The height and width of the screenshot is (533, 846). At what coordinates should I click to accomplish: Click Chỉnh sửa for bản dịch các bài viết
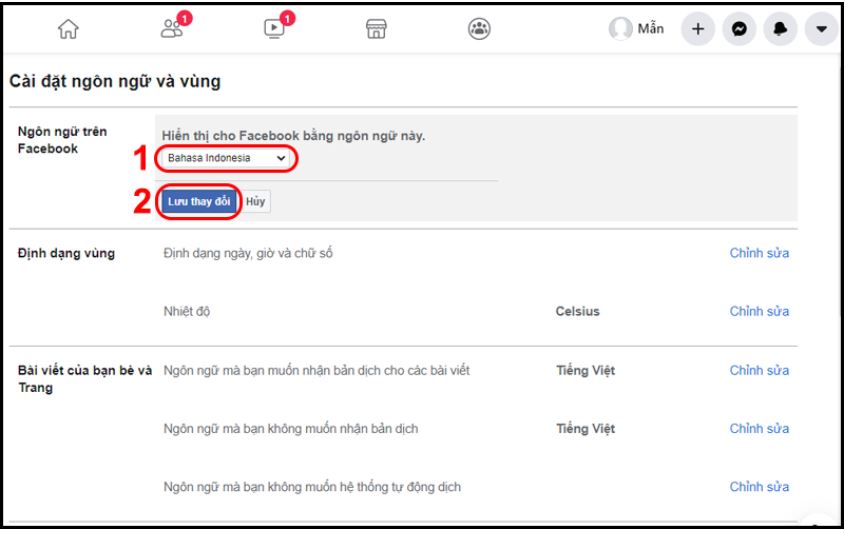pyautogui.click(x=759, y=370)
